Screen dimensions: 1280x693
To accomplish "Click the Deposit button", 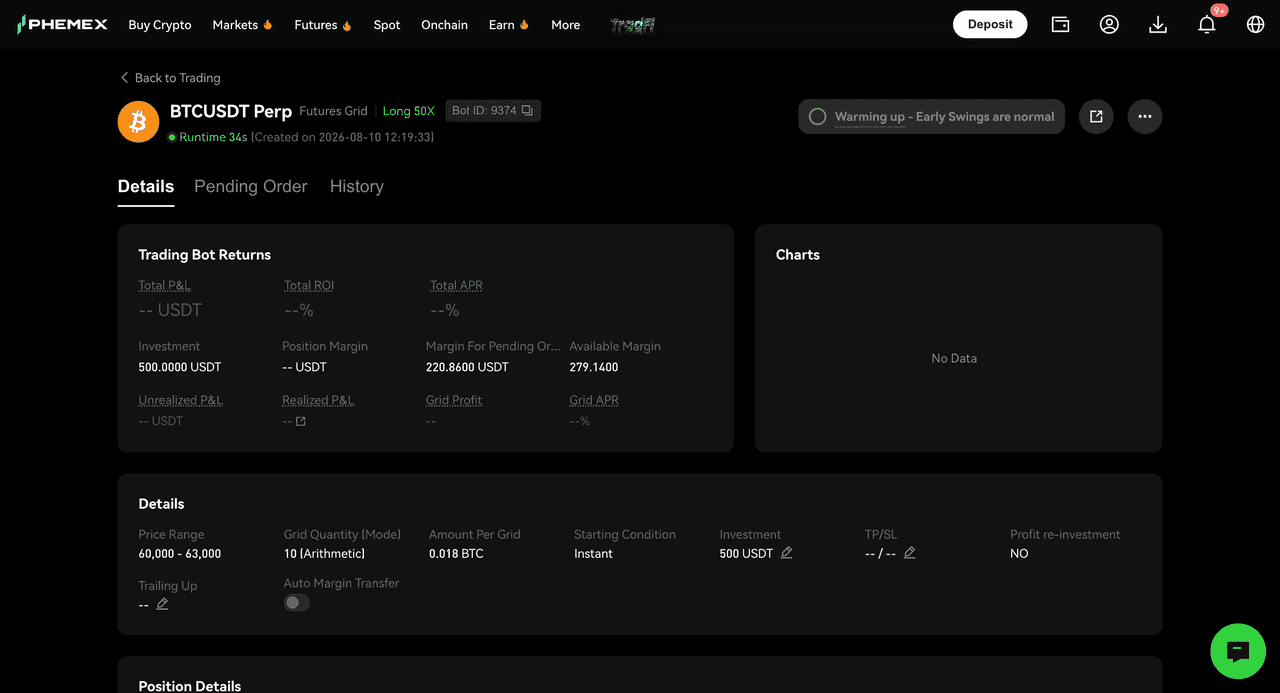I will pyautogui.click(x=990, y=24).
